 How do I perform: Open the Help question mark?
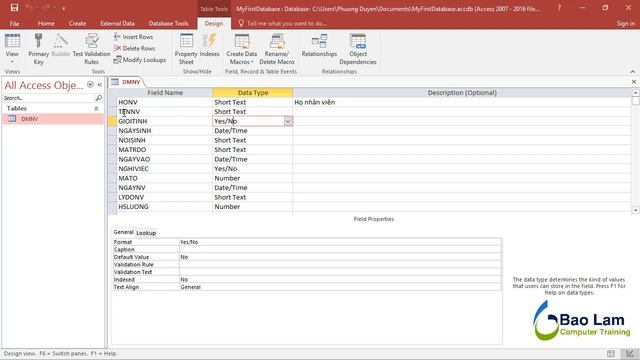[x=559, y=8]
